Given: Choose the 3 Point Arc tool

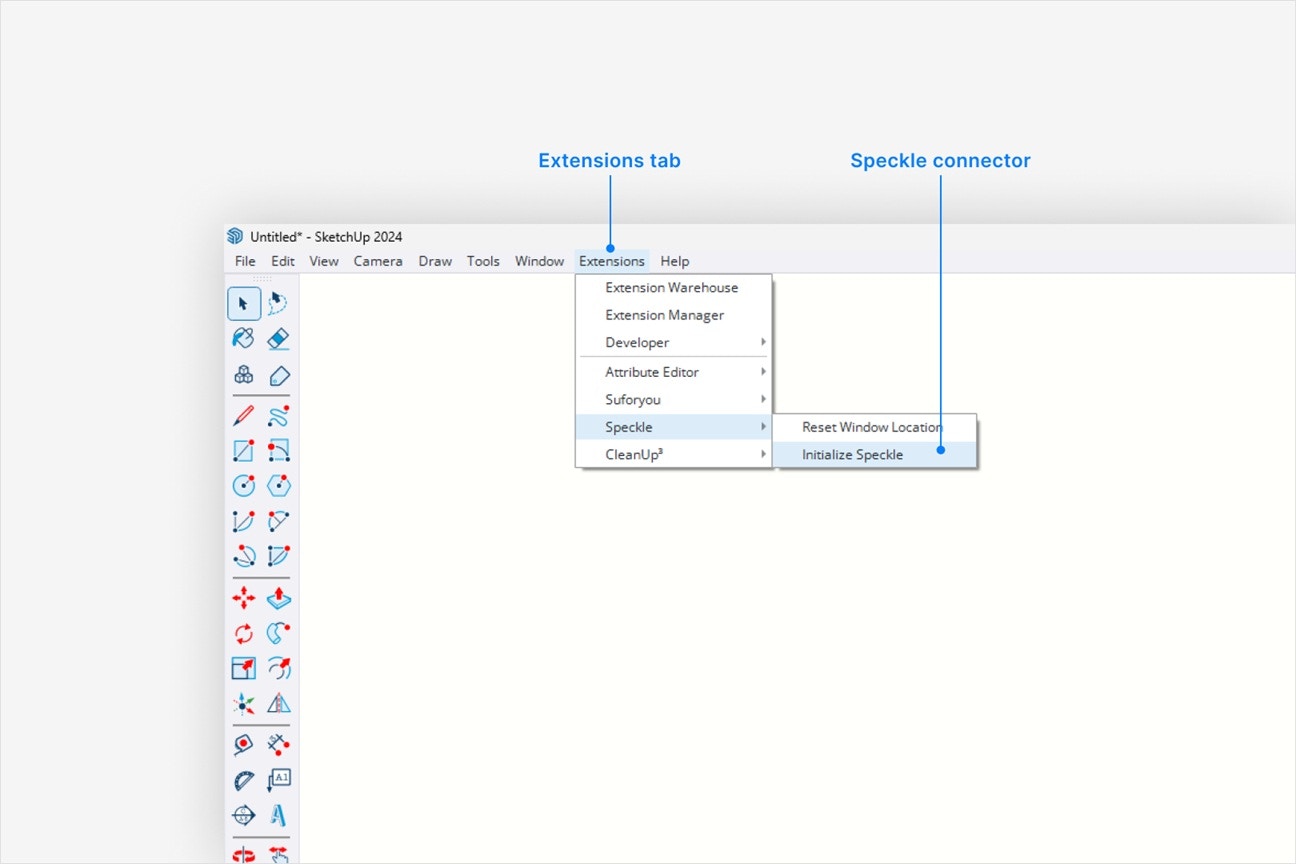Looking at the screenshot, I should click(x=244, y=555).
